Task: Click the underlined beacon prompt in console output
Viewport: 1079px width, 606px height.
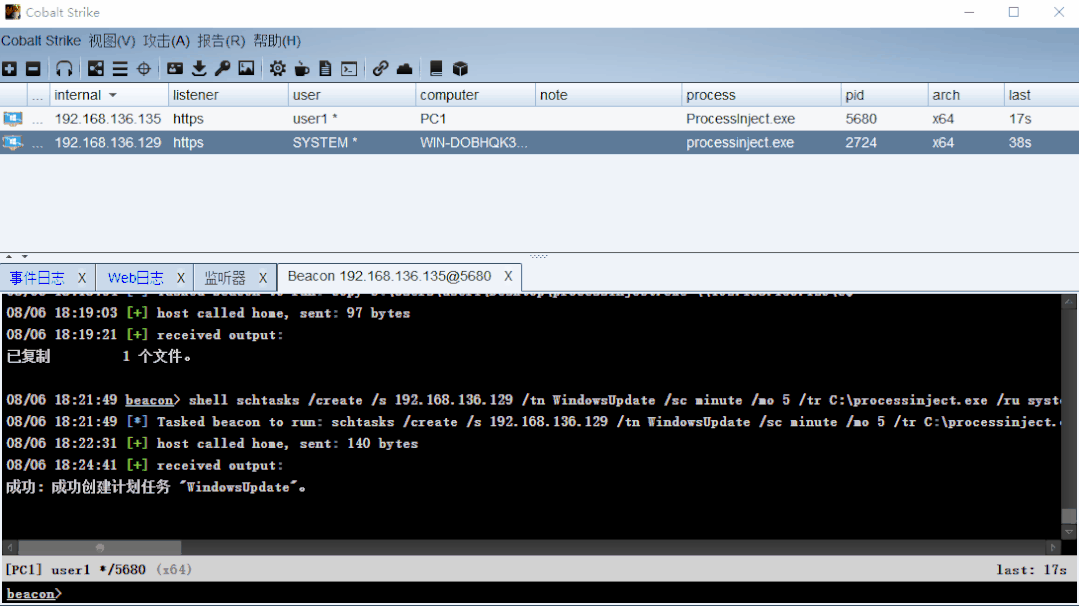Action: (x=149, y=400)
